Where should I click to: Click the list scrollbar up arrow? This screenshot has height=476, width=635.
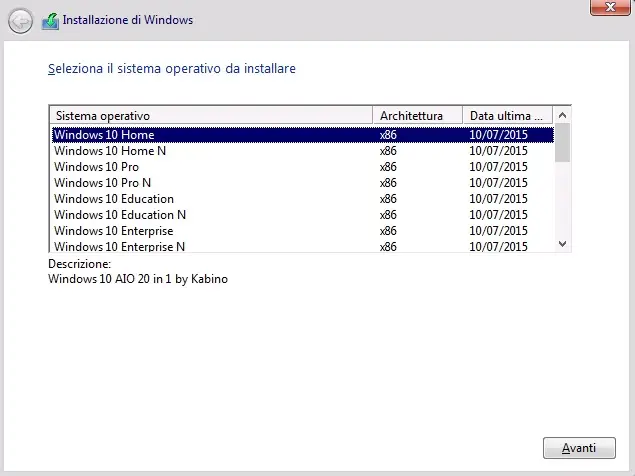[x=562, y=115]
